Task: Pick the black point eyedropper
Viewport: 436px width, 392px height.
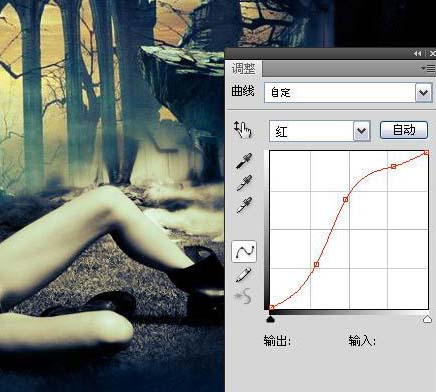Action: tap(244, 161)
